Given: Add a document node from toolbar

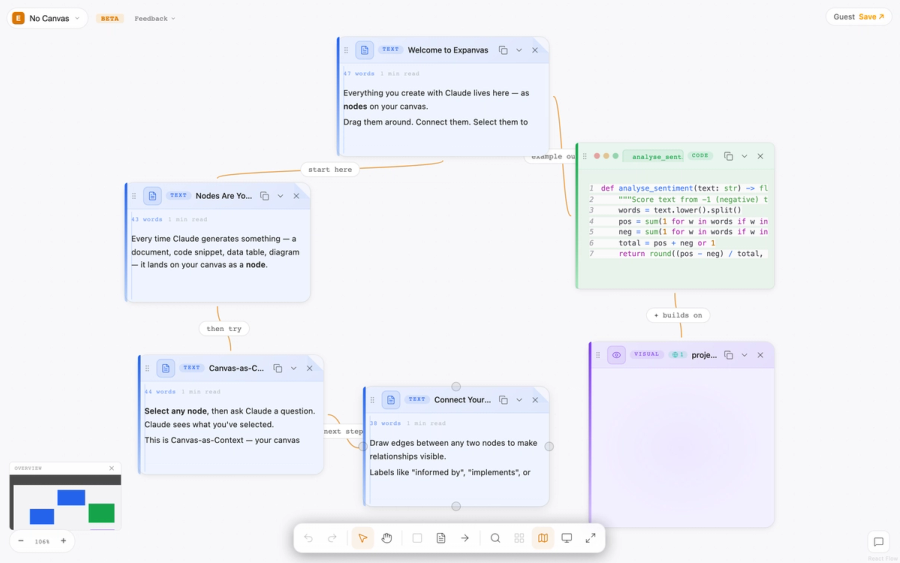Looking at the screenshot, I should (441, 538).
